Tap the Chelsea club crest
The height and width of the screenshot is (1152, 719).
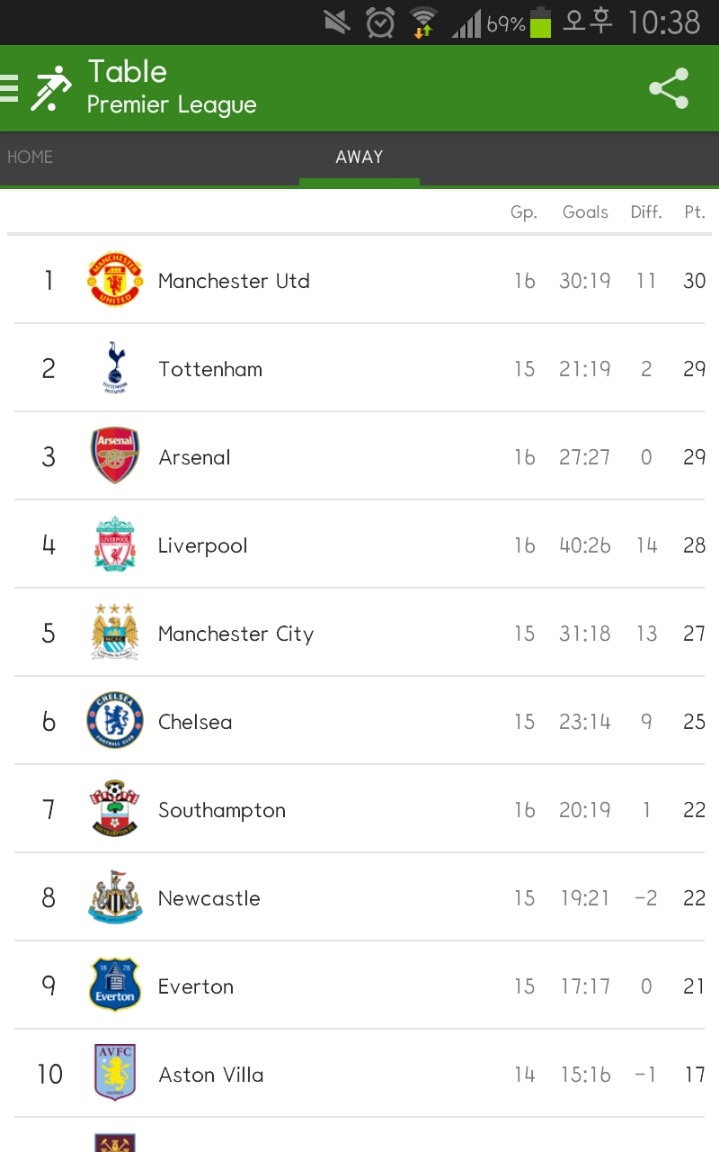(x=115, y=721)
